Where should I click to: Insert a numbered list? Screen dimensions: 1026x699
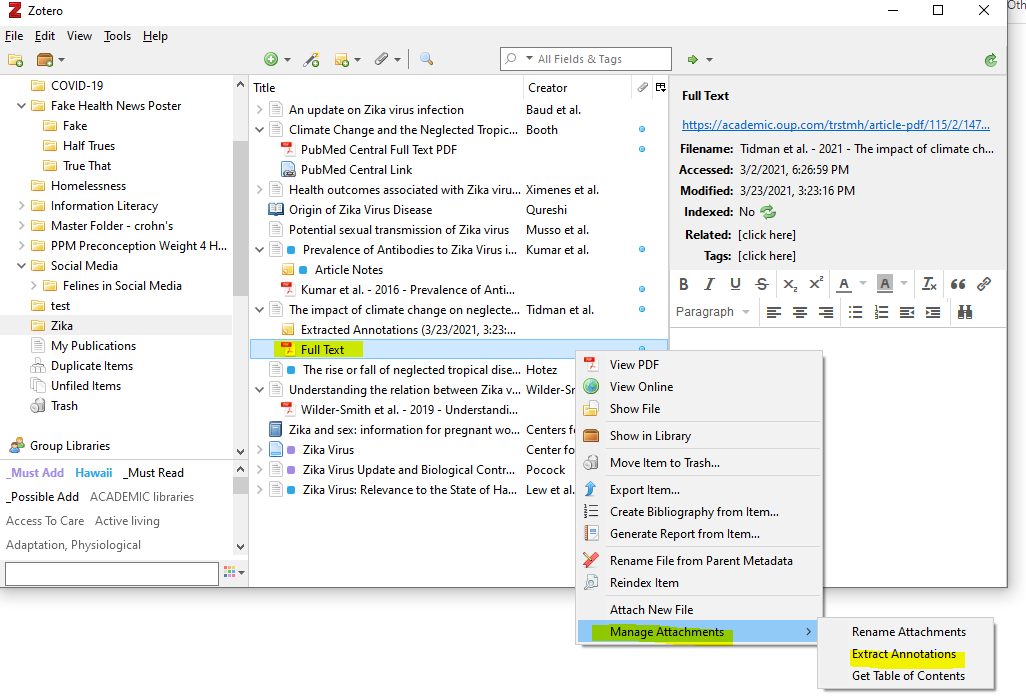[x=881, y=312]
